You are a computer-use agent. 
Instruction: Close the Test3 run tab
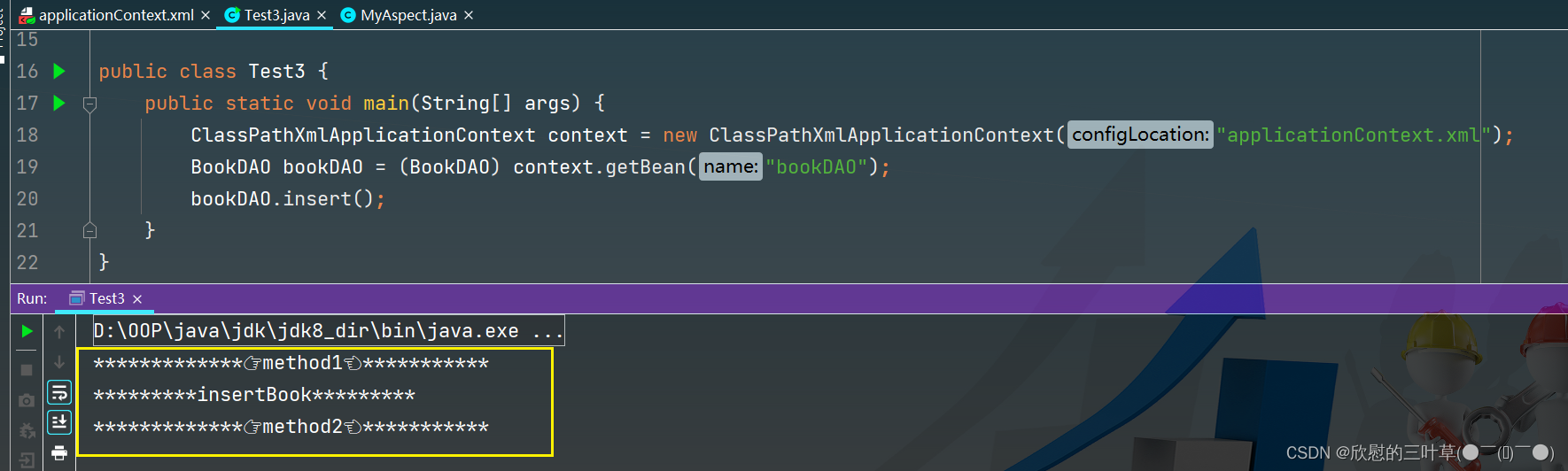point(137,299)
